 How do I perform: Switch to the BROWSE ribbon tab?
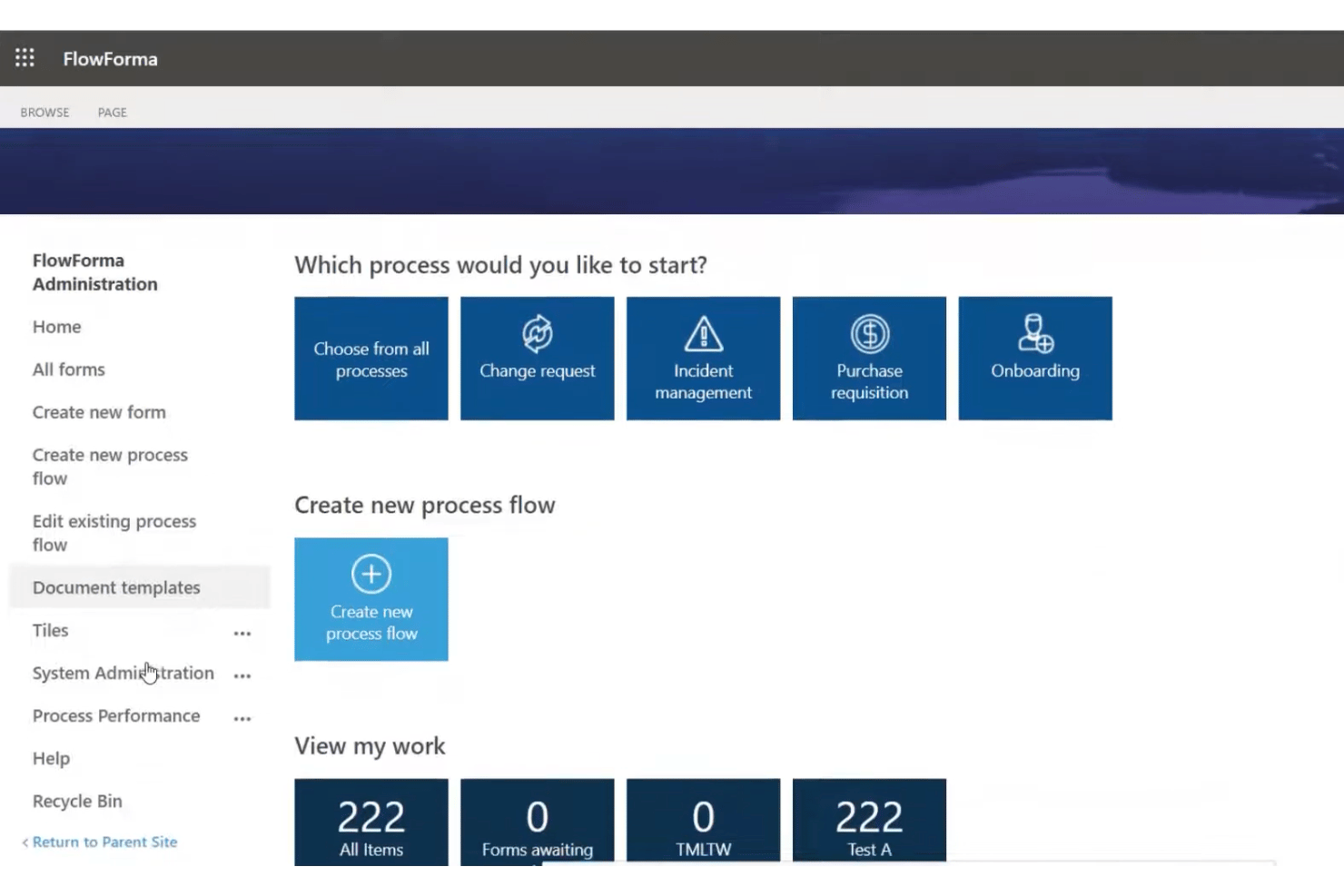point(44,113)
